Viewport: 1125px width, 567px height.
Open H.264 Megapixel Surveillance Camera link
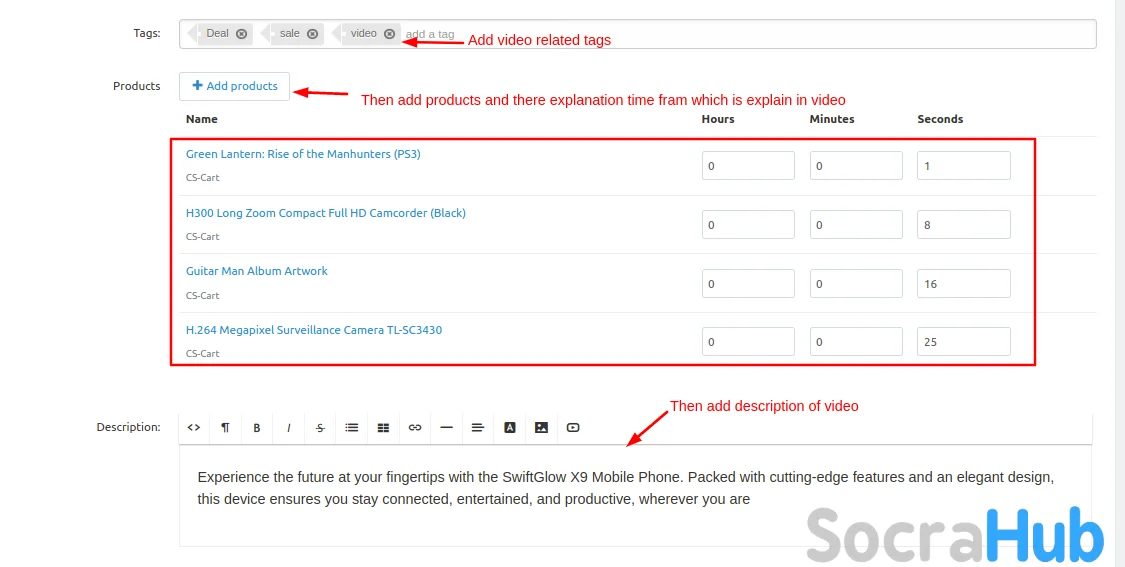(314, 330)
